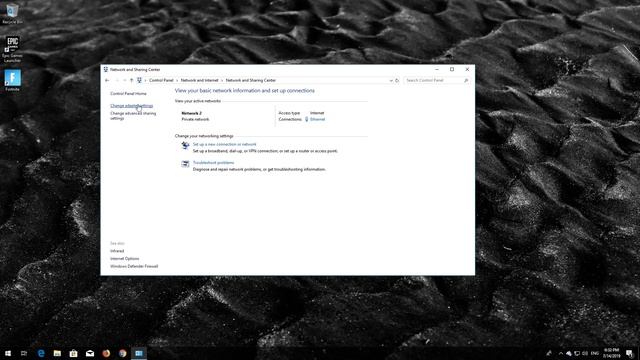640x360 pixels.
Task: Maximize the Network and Sharing Center window
Action: tap(452, 69)
